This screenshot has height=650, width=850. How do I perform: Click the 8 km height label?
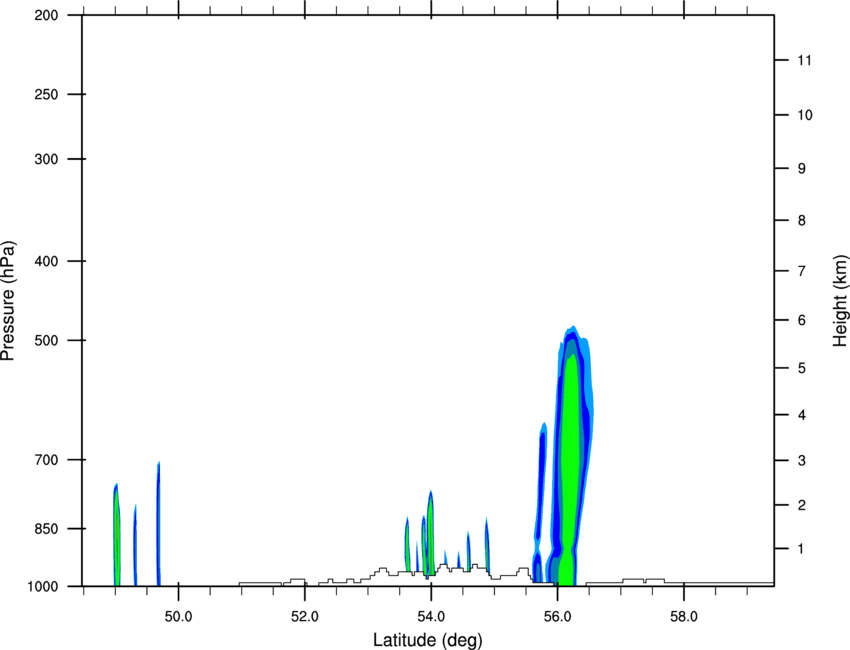coord(801,221)
